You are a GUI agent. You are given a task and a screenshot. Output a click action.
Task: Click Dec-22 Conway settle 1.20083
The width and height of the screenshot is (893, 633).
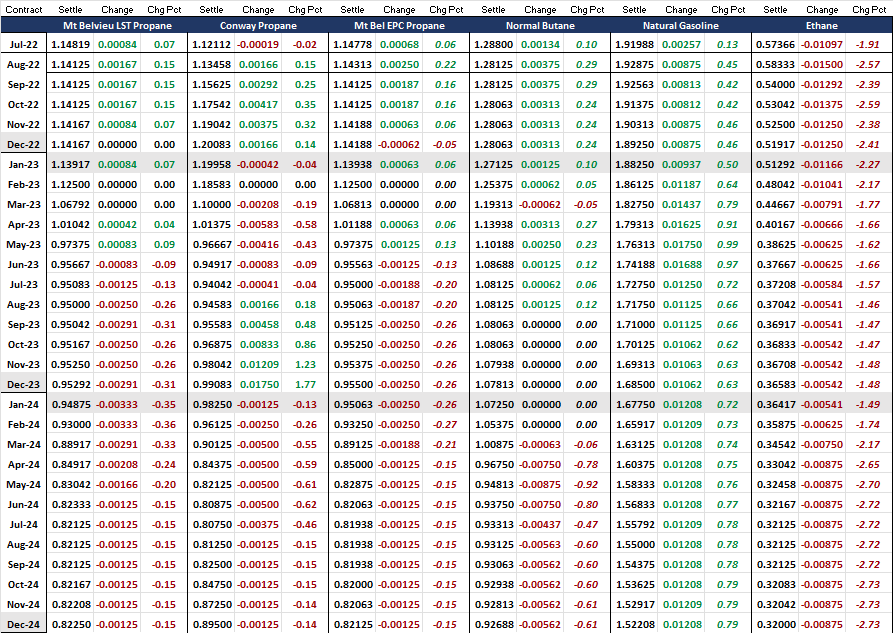point(211,145)
